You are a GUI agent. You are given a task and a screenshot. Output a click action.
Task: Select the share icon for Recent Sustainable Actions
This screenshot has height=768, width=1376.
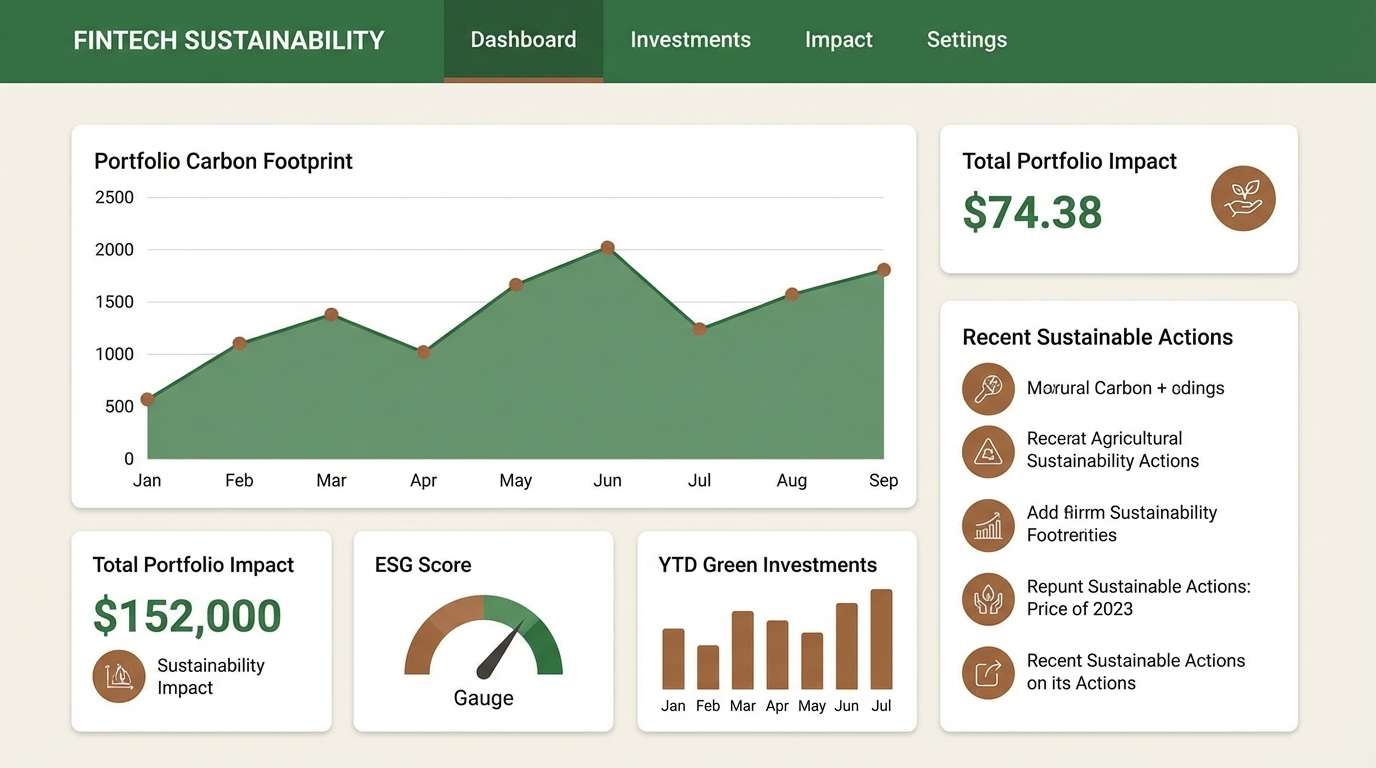coord(988,672)
